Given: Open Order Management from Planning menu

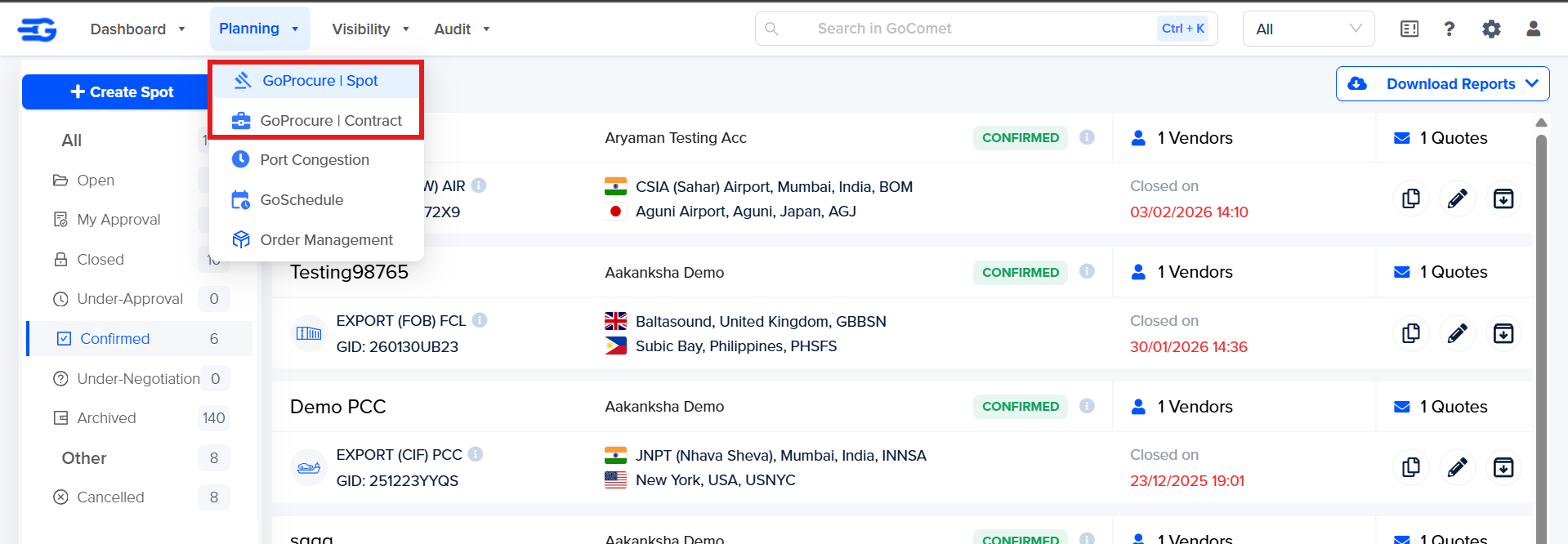Looking at the screenshot, I should tap(316, 239).
